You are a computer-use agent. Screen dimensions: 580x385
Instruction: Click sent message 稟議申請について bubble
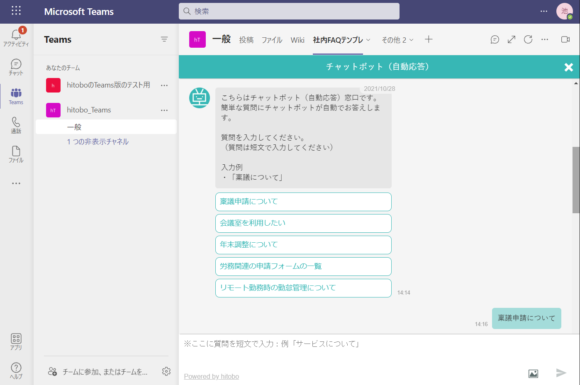(526, 318)
